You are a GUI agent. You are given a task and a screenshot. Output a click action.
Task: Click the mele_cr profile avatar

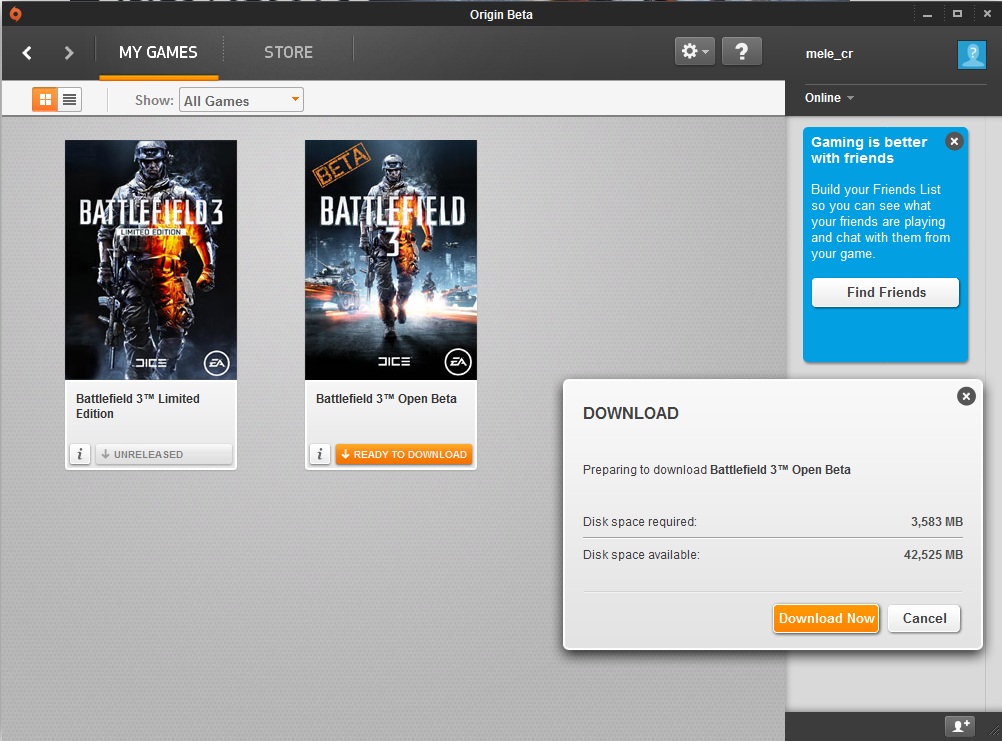pyautogui.click(x=971, y=54)
